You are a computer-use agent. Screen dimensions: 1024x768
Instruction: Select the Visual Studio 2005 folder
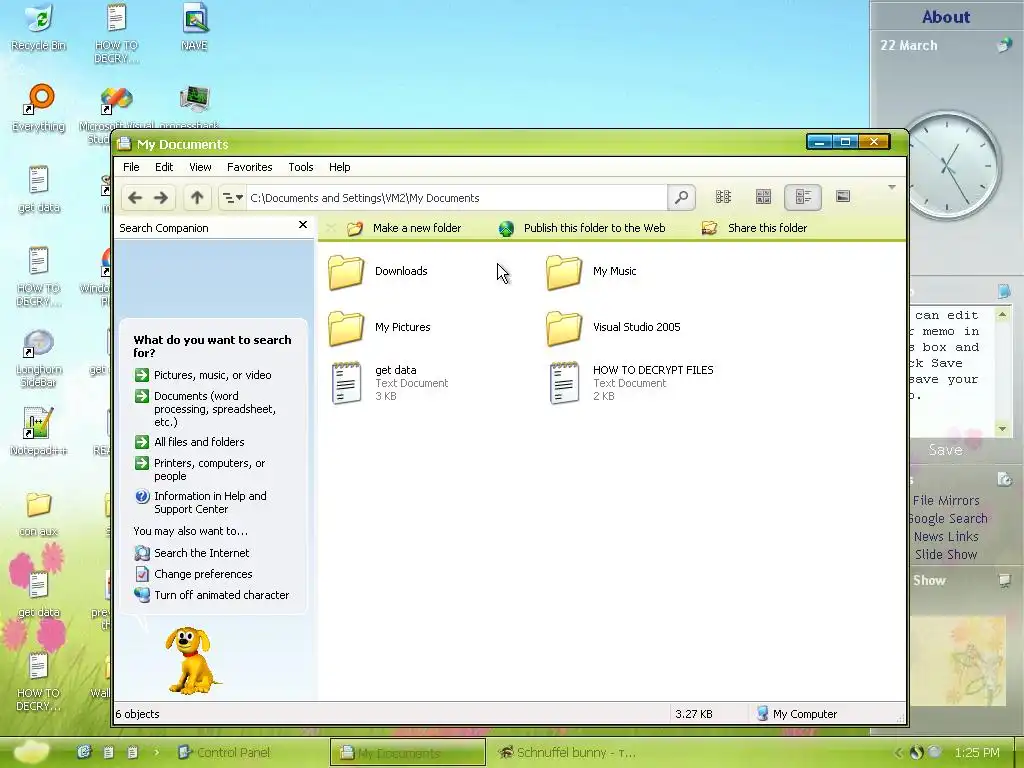[x=613, y=327]
